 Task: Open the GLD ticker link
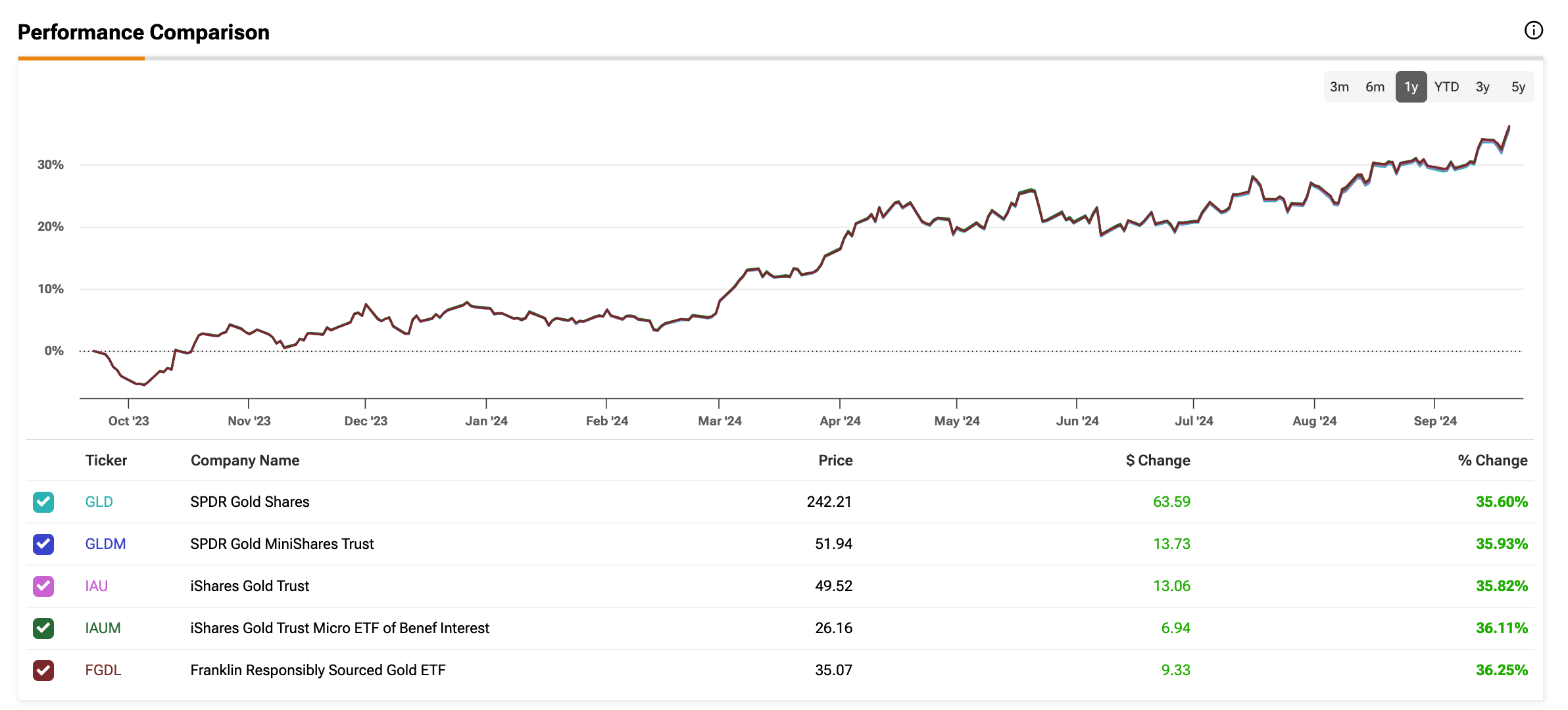point(99,502)
